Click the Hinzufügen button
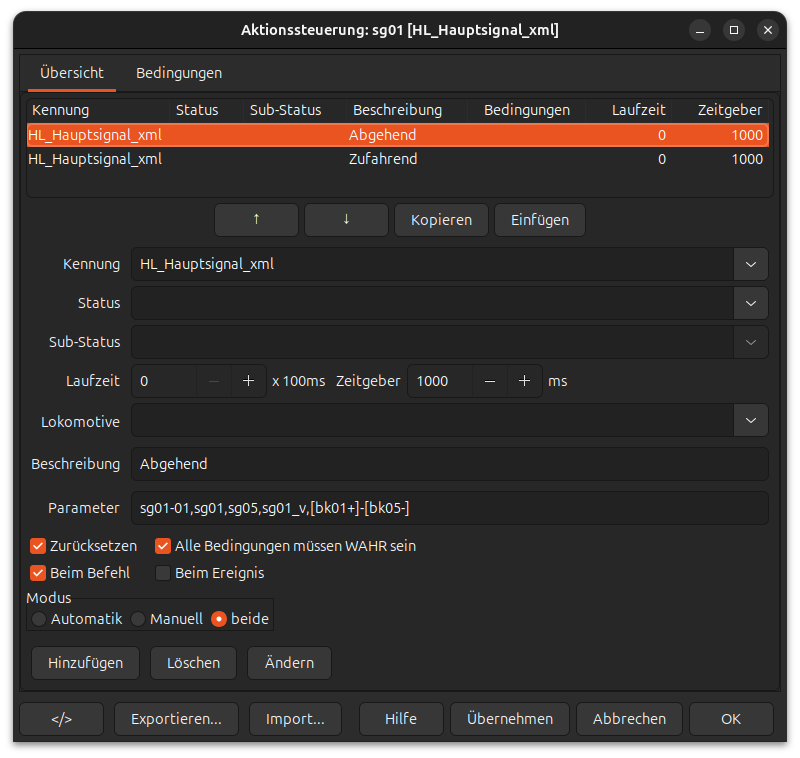The width and height of the screenshot is (800, 758). click(x=85, y=662)
